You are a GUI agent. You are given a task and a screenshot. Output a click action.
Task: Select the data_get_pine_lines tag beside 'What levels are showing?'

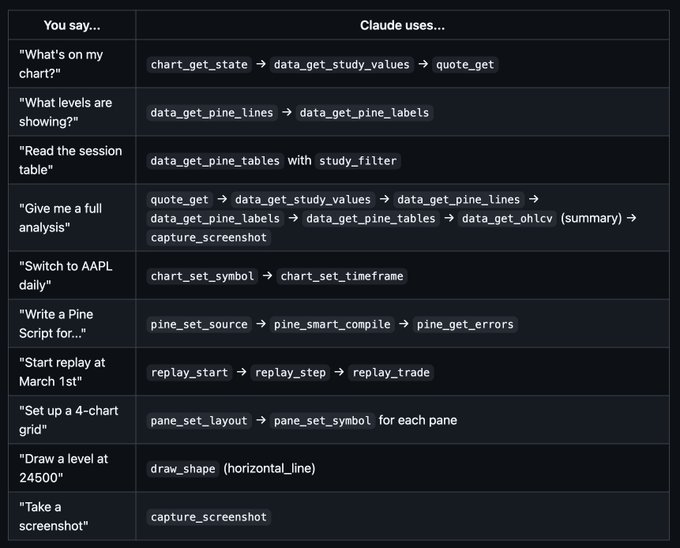pos(212,113)
